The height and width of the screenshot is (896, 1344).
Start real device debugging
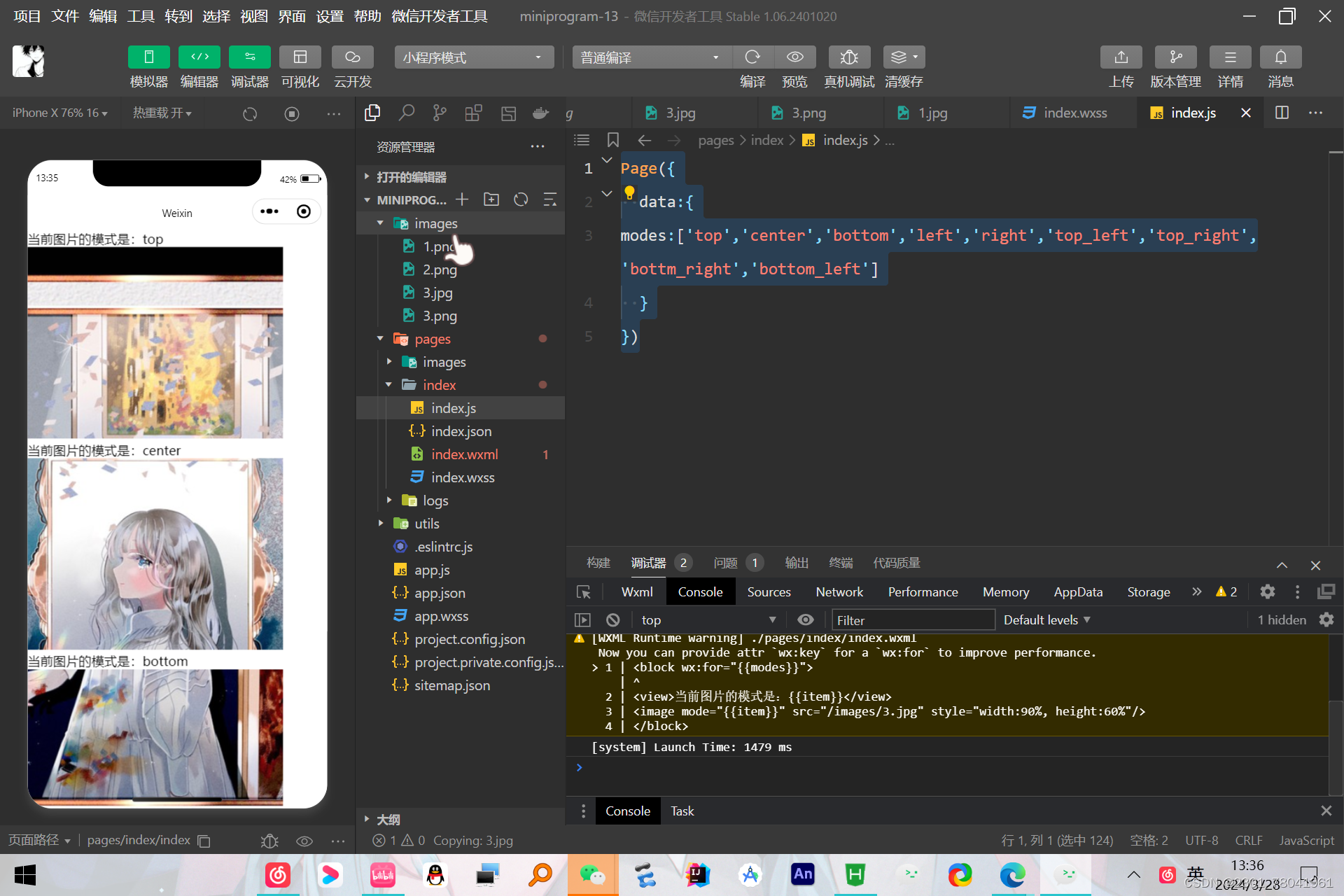click(849, 57)
